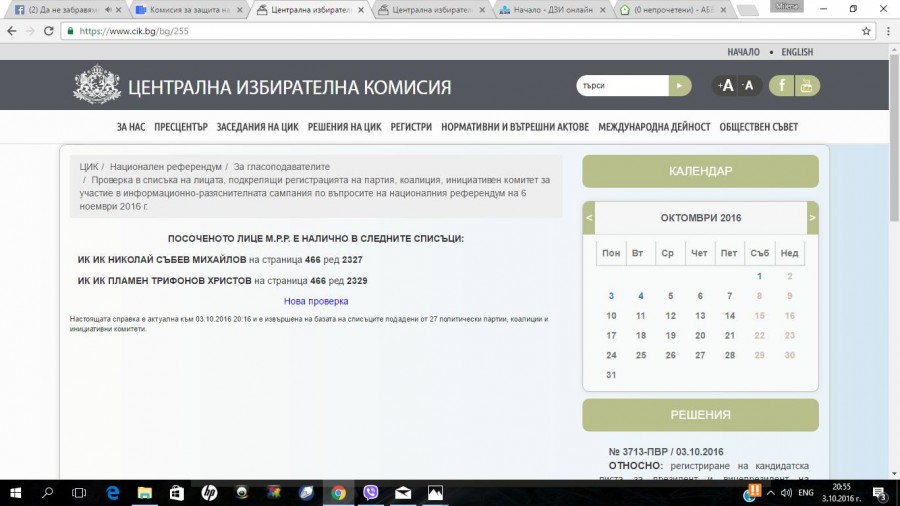900x506 pixels.
Task: Go to next month in calendar
Action: [x=812, y=217]
